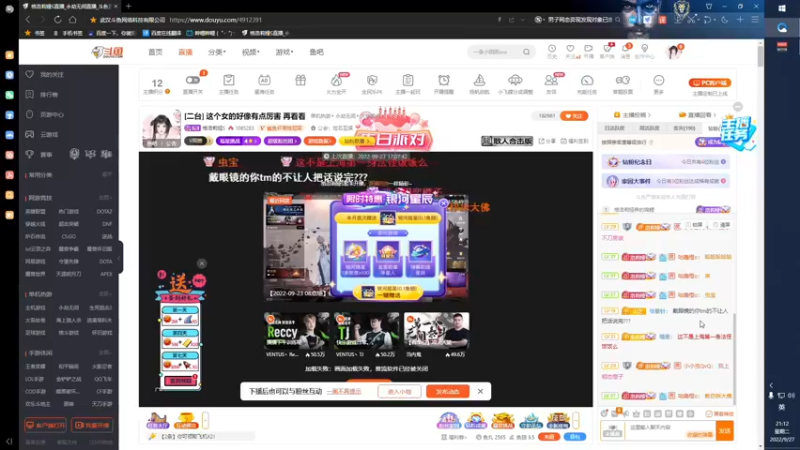800x450 pixels.
Task: Click 我要开播 button at sidebar bottom
Action: coord(92,425)
